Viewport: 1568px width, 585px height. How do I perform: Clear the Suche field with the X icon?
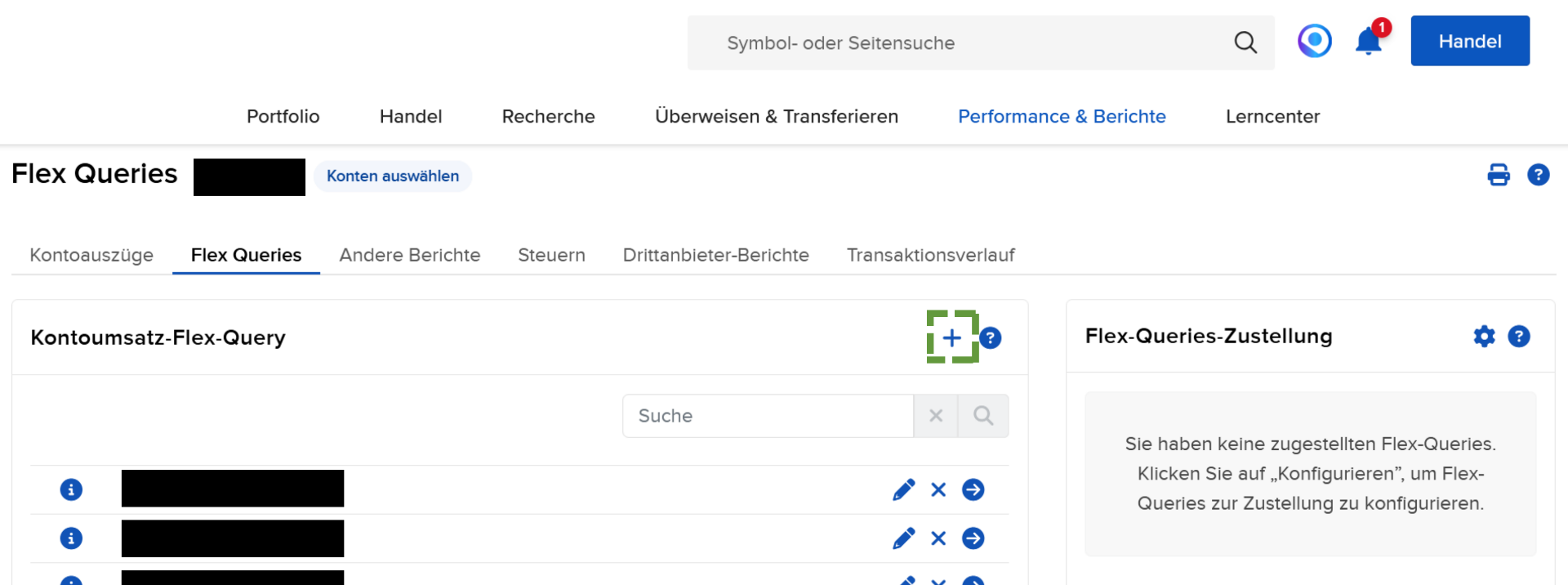936,416
